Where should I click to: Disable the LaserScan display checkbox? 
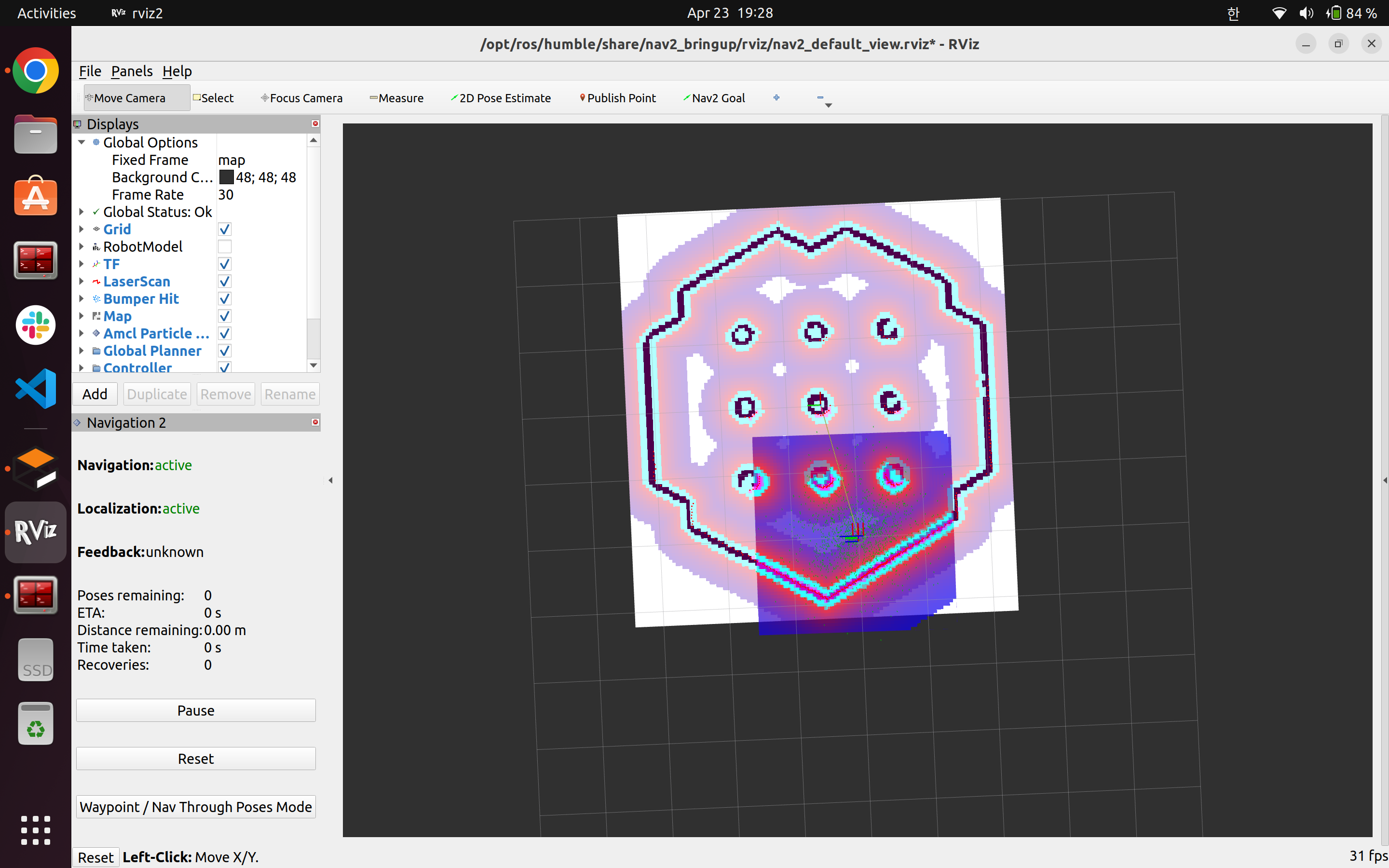coord(224,281)
